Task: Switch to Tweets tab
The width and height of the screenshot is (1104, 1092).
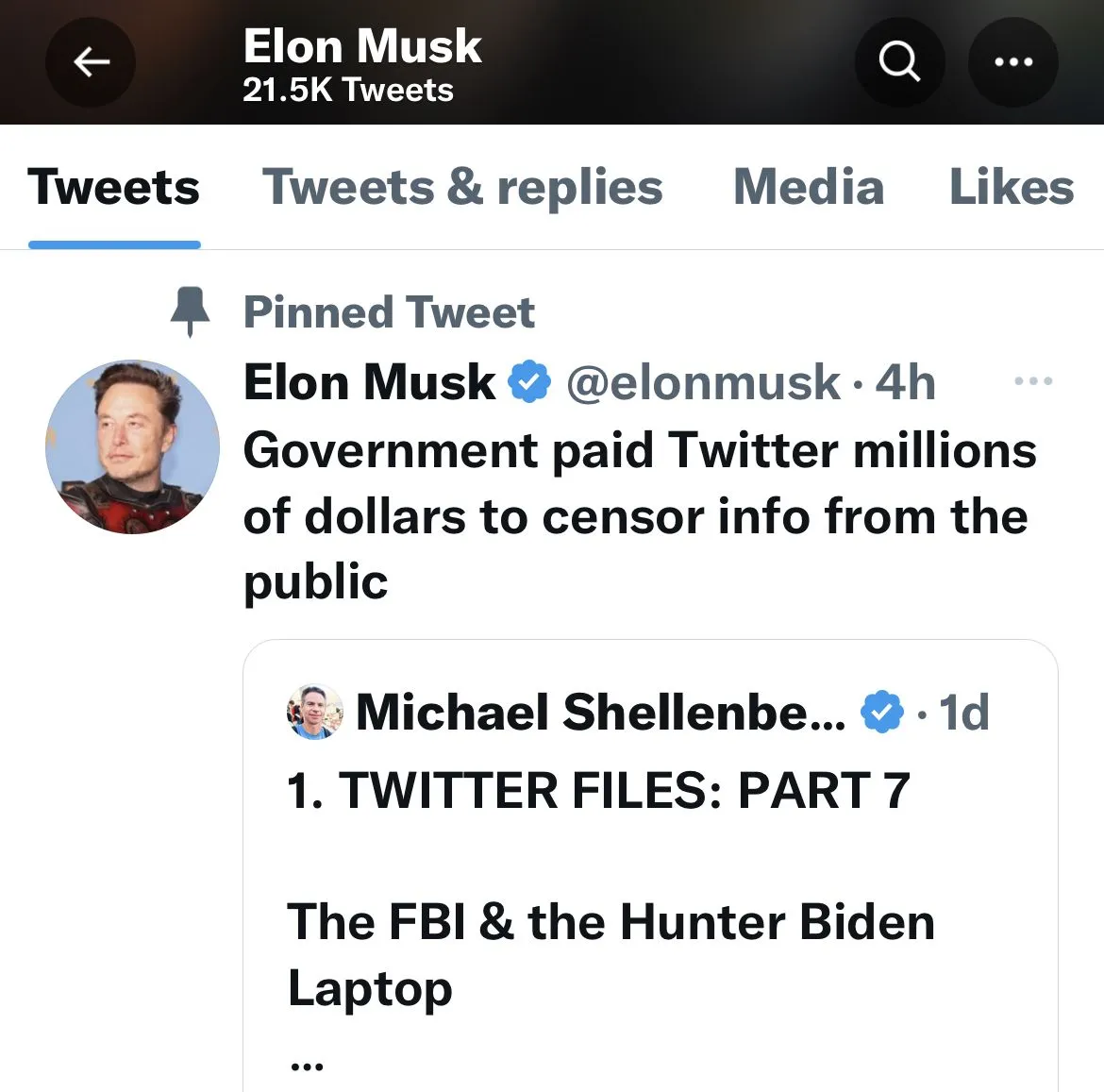Action: pos(114,187)
